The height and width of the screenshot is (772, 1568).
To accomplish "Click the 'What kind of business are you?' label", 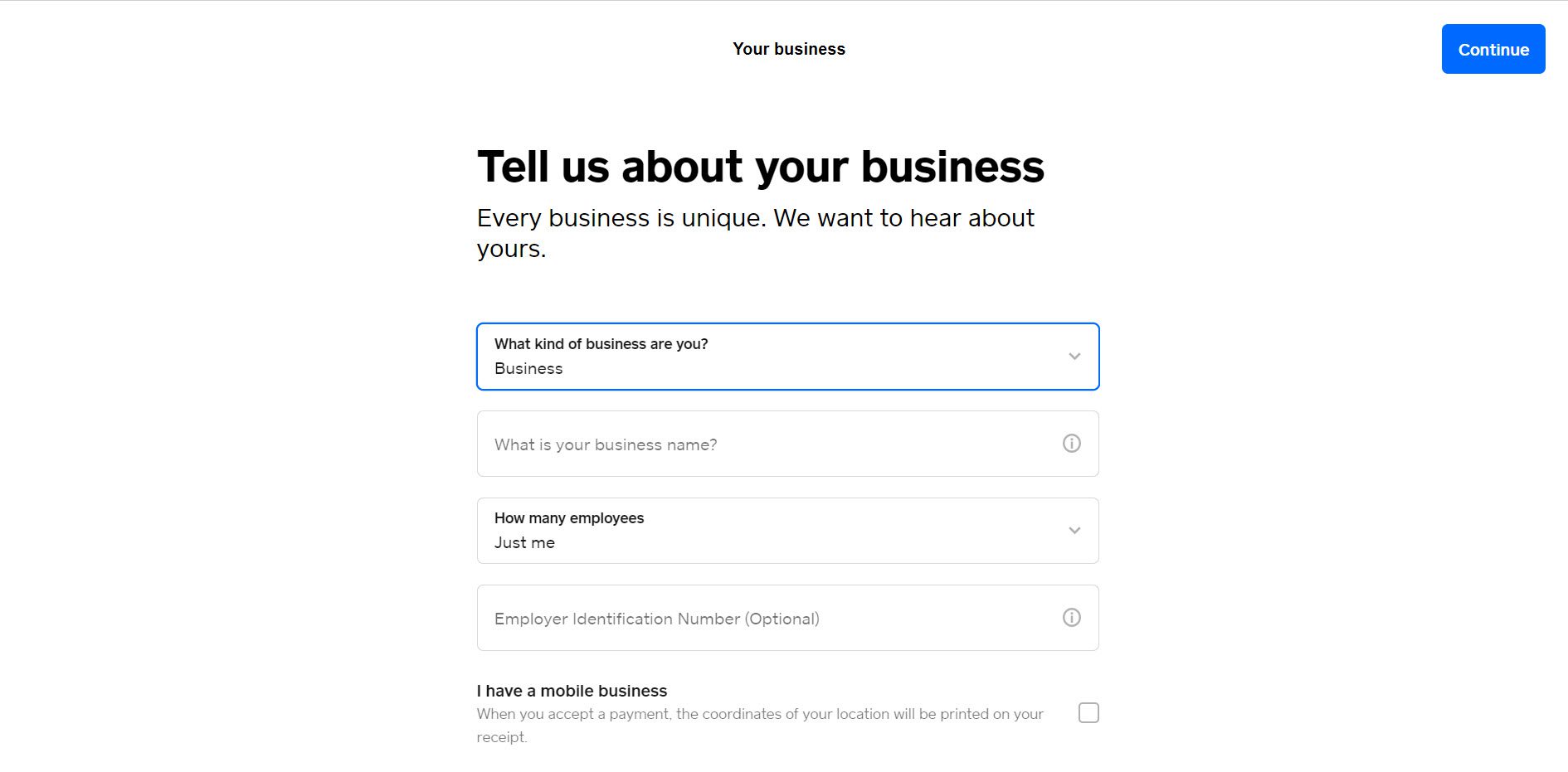I will tap(601, 344).
